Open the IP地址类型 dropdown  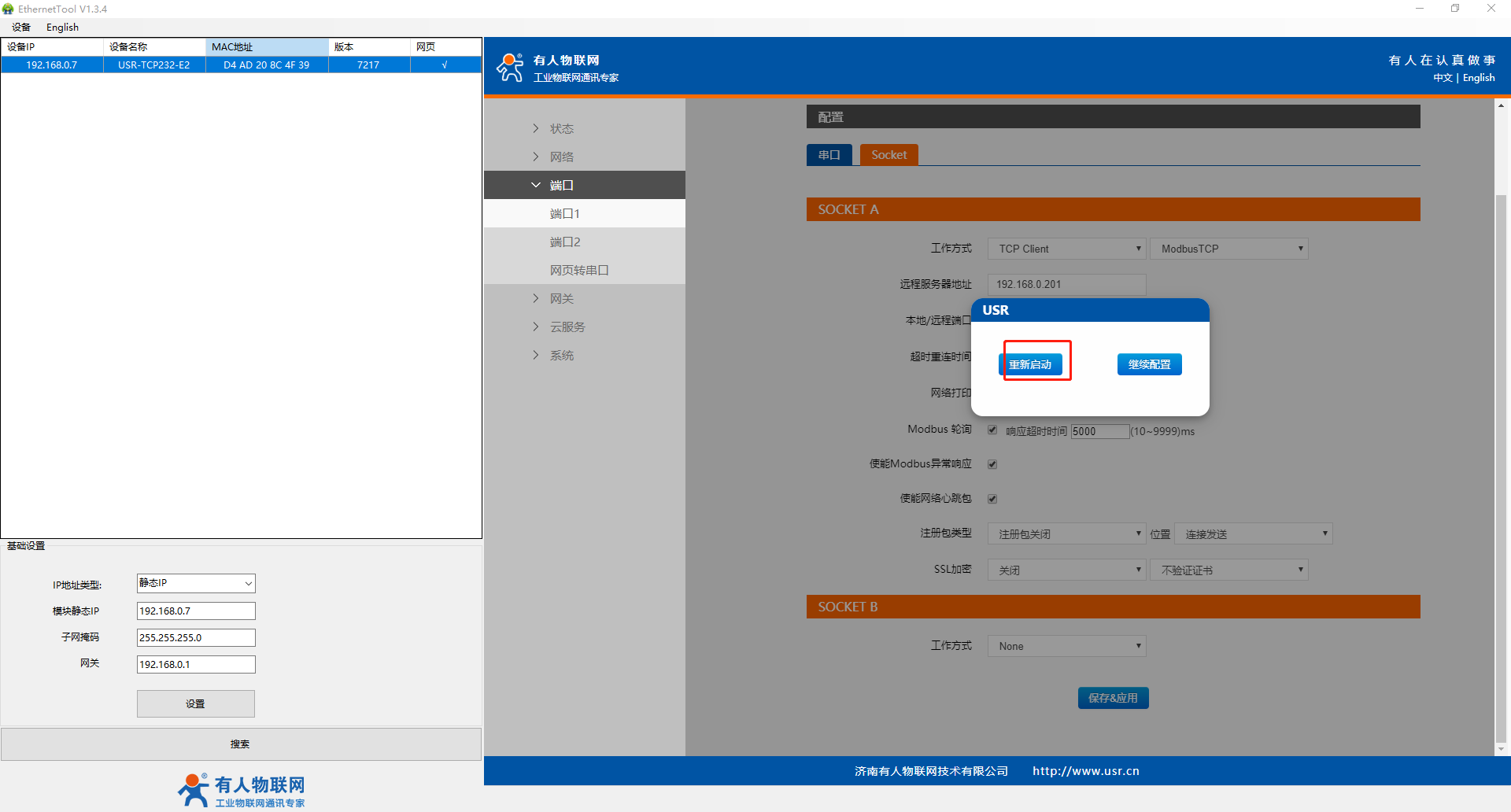pyautogui.click(x=196, y=583)
